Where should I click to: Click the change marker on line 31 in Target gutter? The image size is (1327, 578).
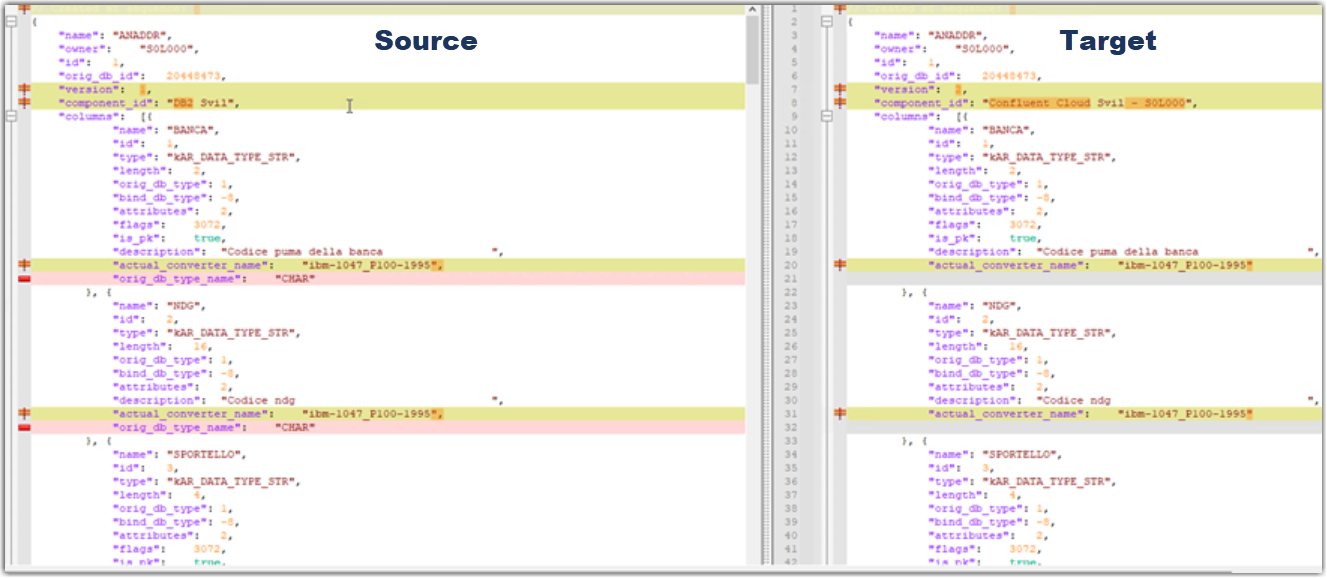pos(839,413)
